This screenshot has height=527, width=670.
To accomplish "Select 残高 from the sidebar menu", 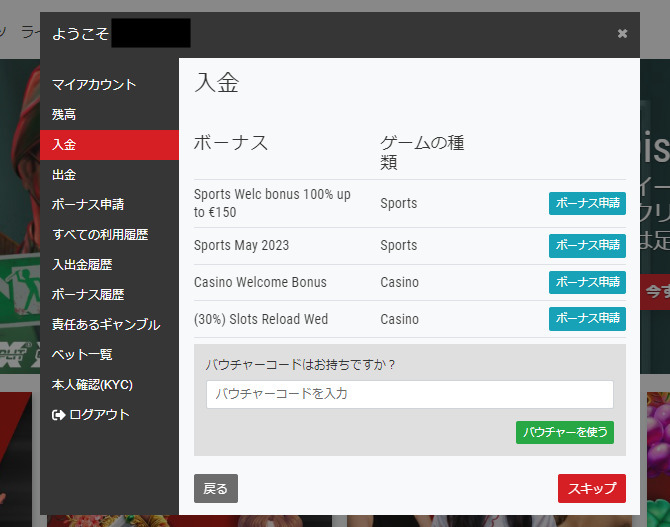I will click(64, 115).
